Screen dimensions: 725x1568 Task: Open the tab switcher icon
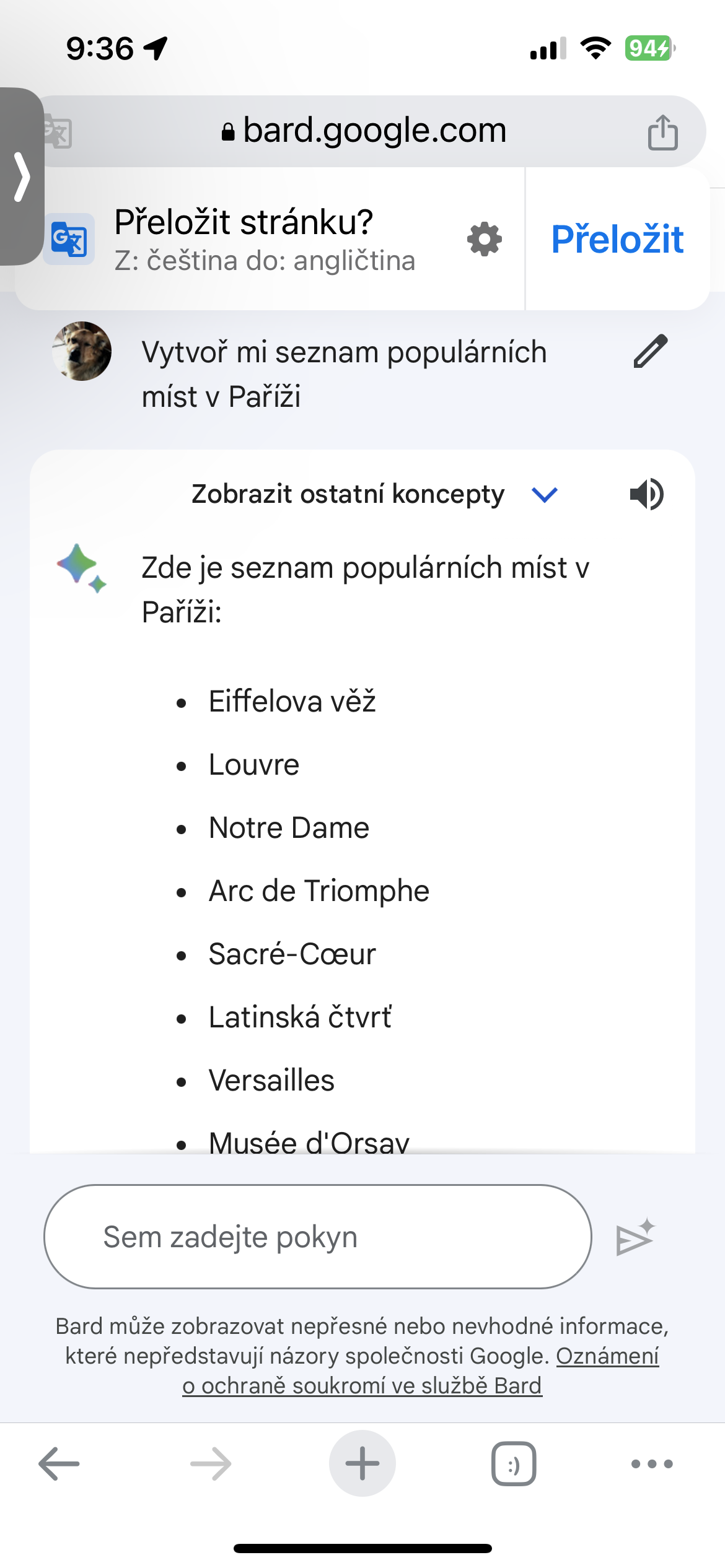(x=514, y=1464)
